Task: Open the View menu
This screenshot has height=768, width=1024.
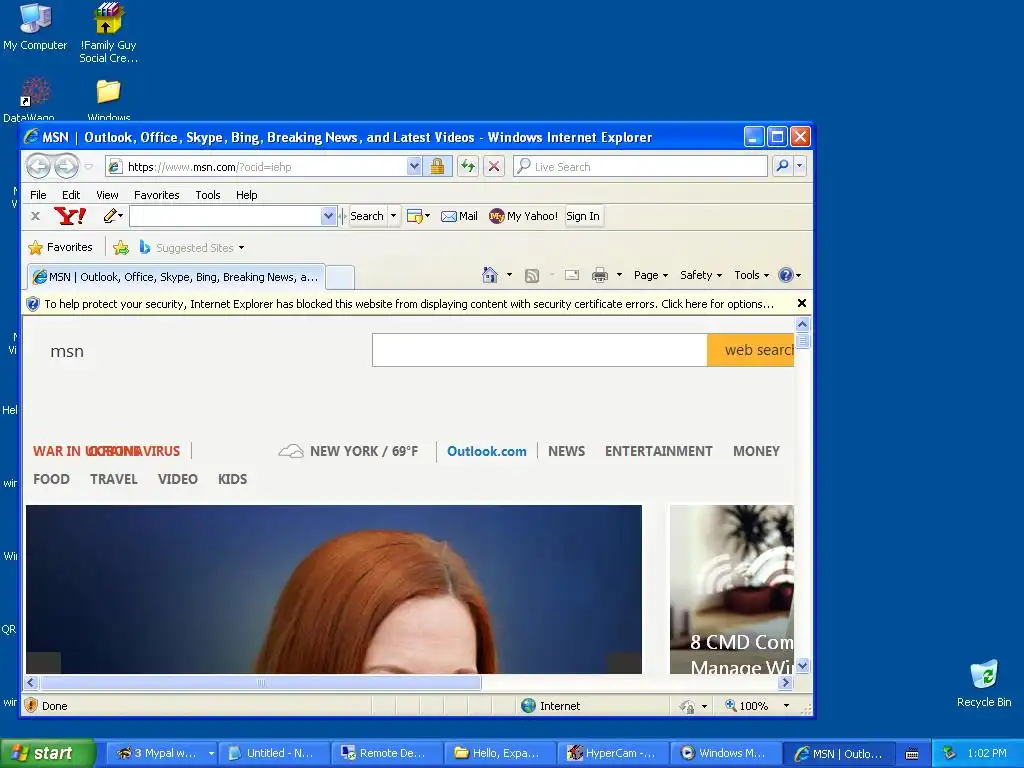Action: pyautogui.click(x=107, y=195)
